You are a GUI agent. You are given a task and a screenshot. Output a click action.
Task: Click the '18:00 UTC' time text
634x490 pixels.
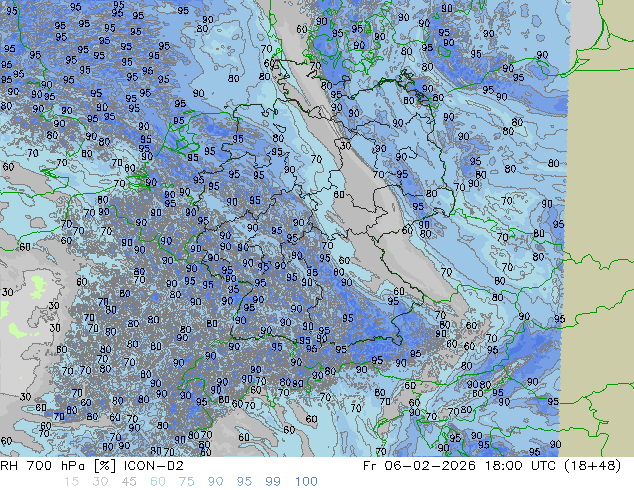520,466
